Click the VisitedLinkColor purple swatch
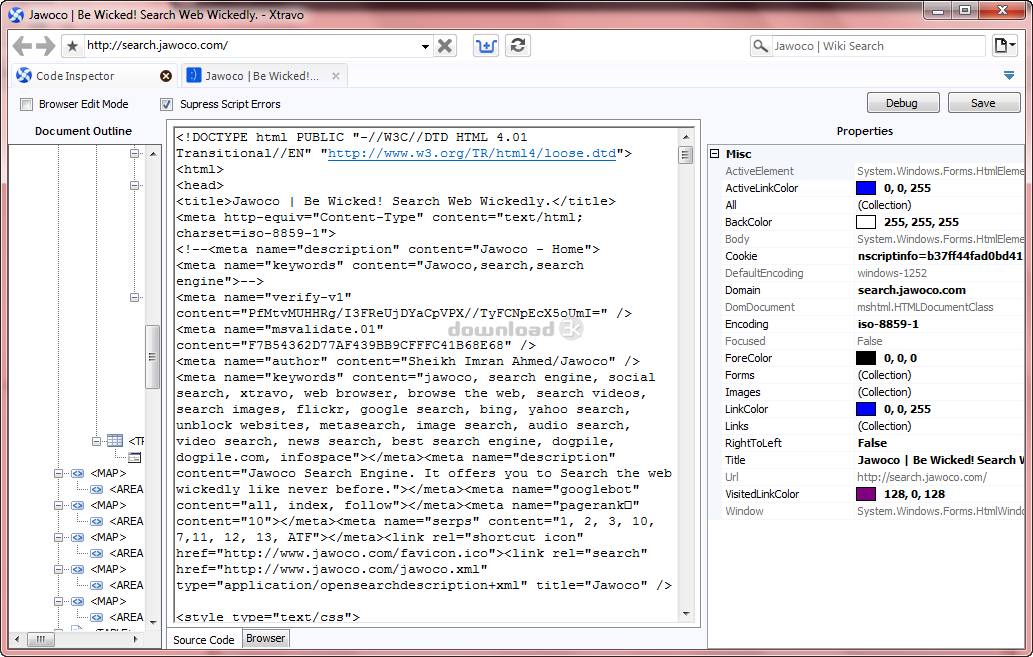 coord(866,494)
